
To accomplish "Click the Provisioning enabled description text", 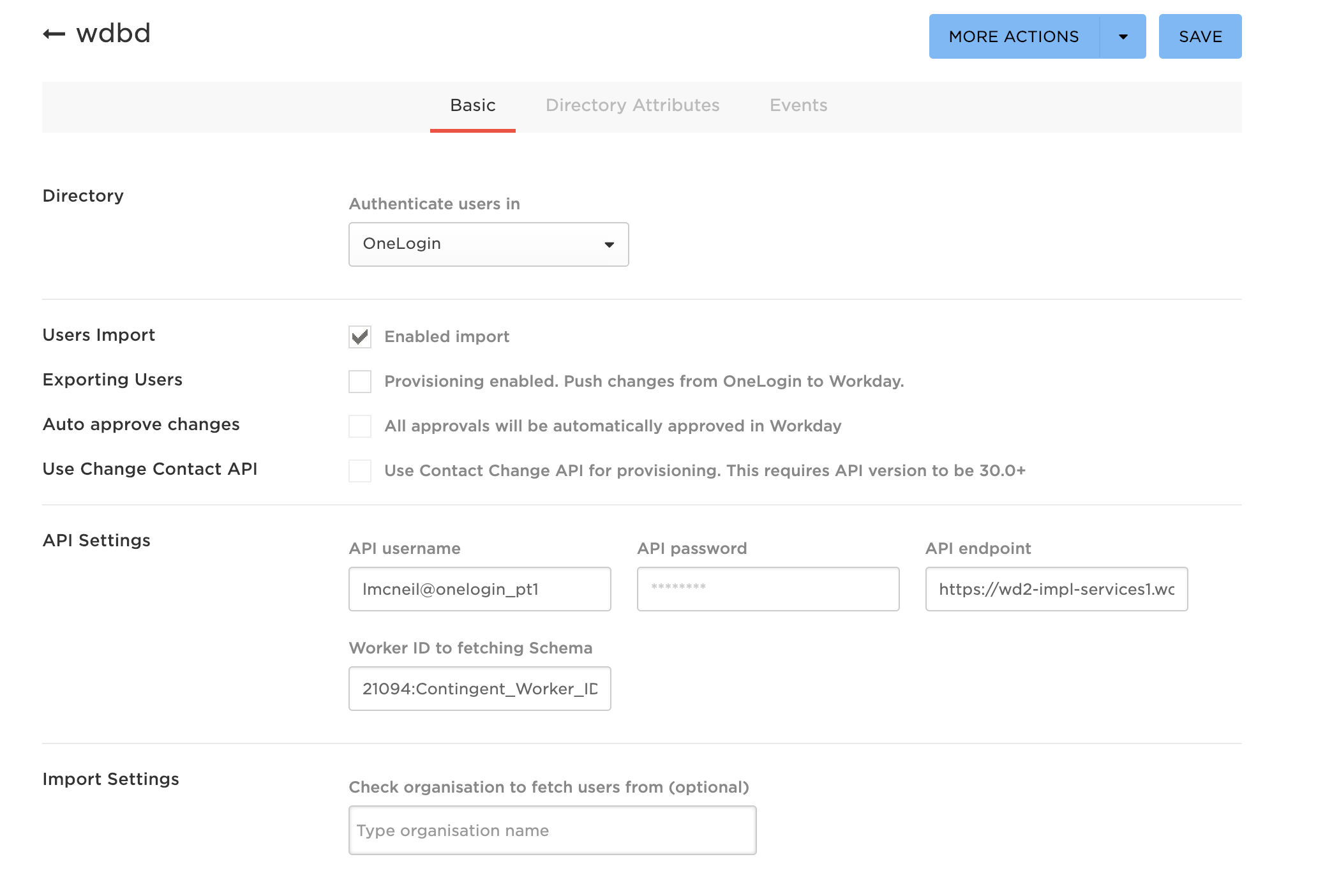I will [644, 381].
